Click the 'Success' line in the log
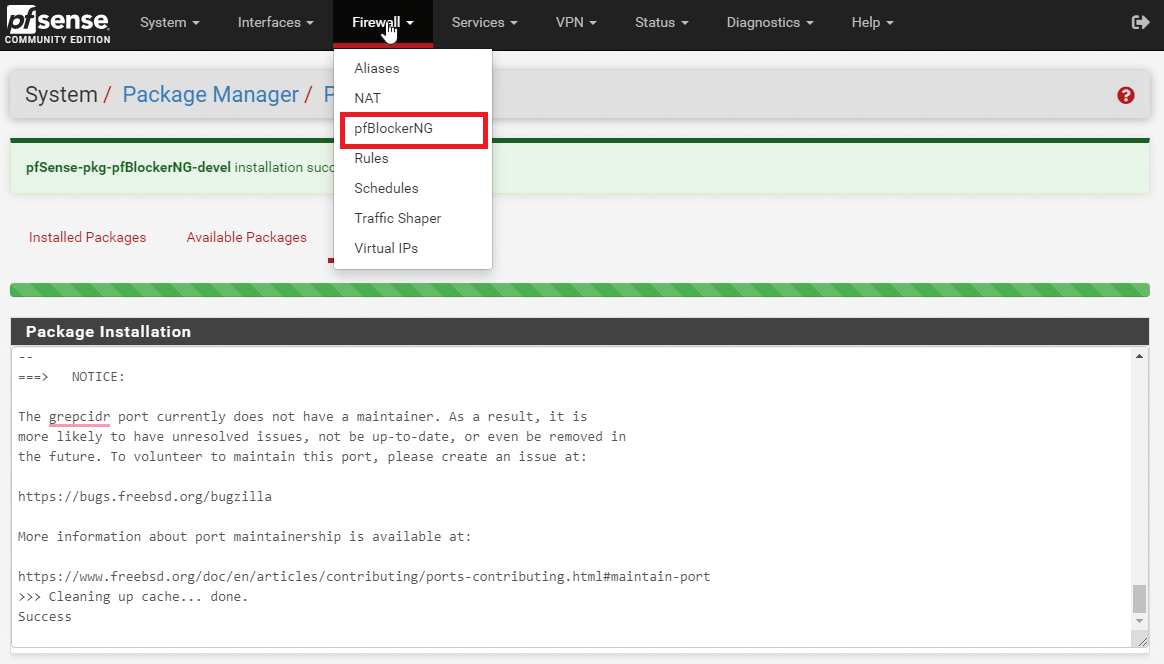Screen dimensions: 1164x664 click(45, 616)
